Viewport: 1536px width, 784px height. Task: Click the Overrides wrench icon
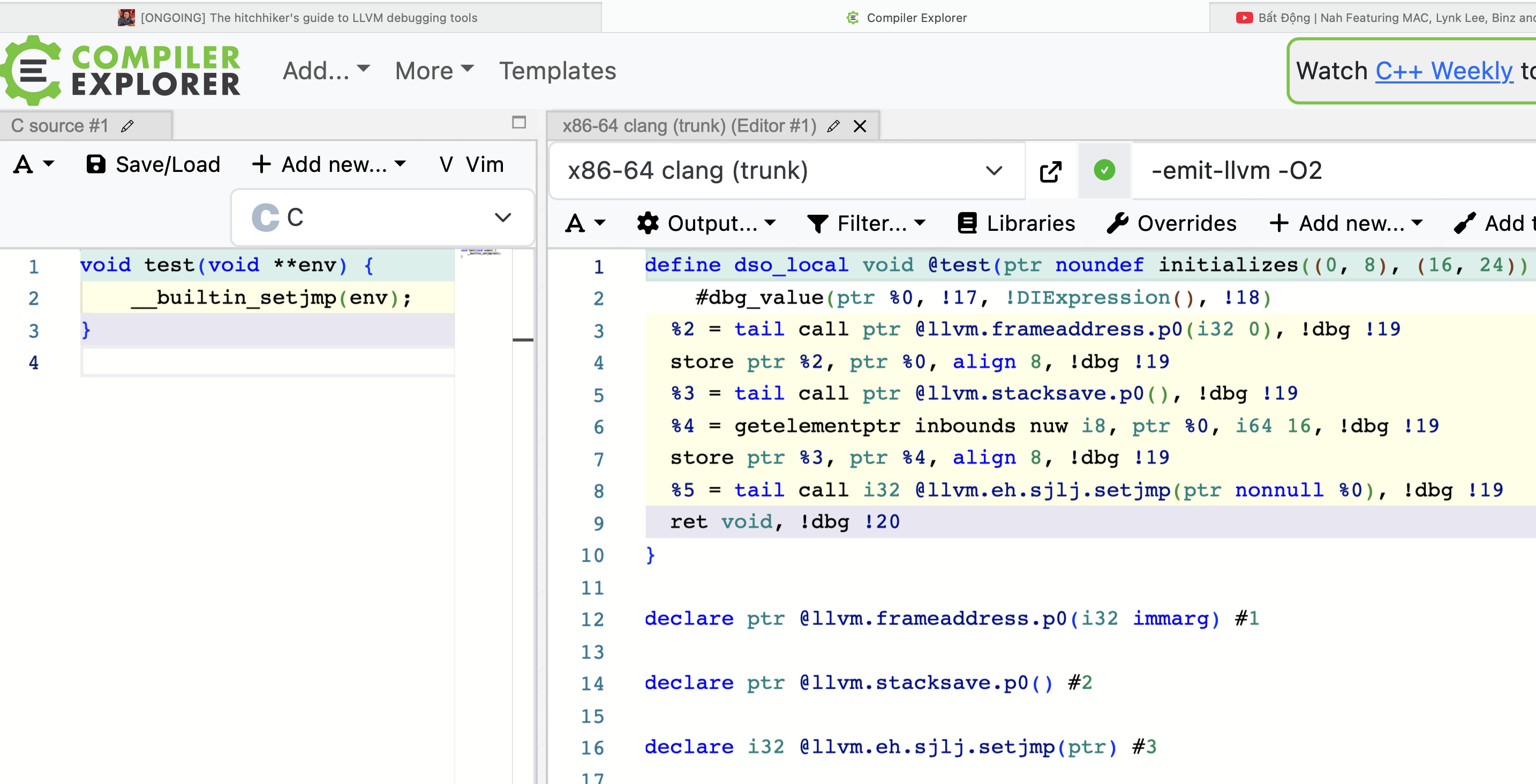(1117, 223)
